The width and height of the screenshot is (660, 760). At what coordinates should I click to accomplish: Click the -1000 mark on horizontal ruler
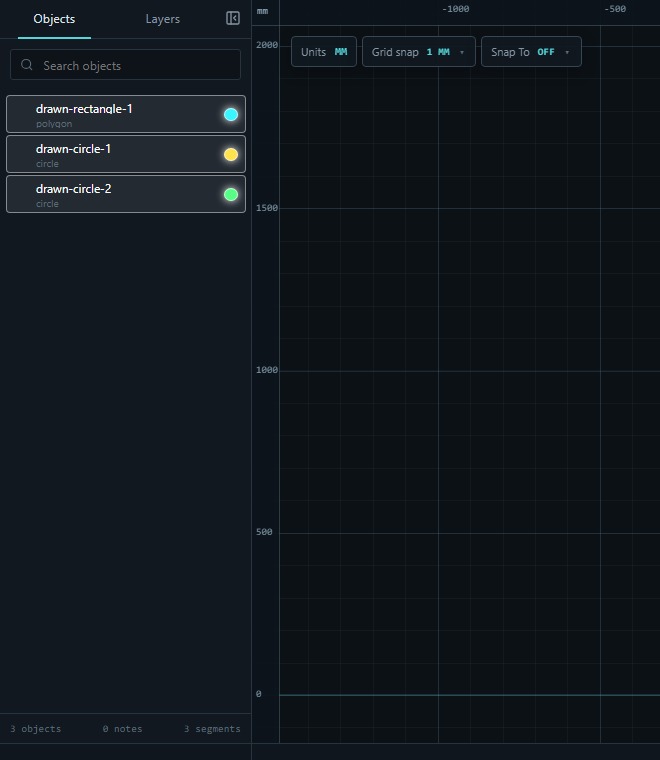pos(456,9)
